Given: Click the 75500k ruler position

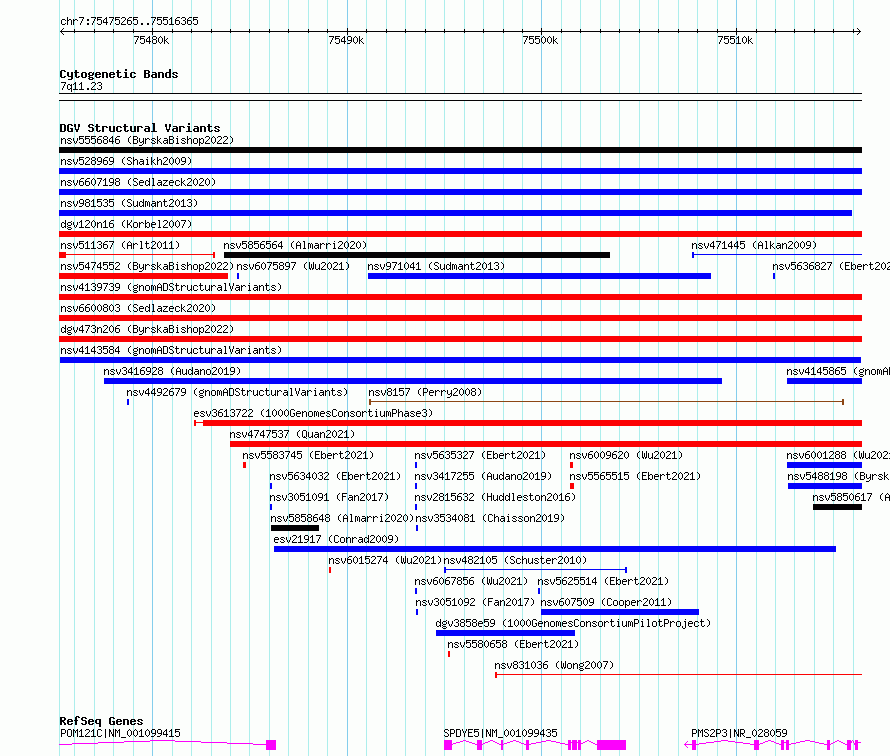Looking at the screenshot, I should (540, 40).
